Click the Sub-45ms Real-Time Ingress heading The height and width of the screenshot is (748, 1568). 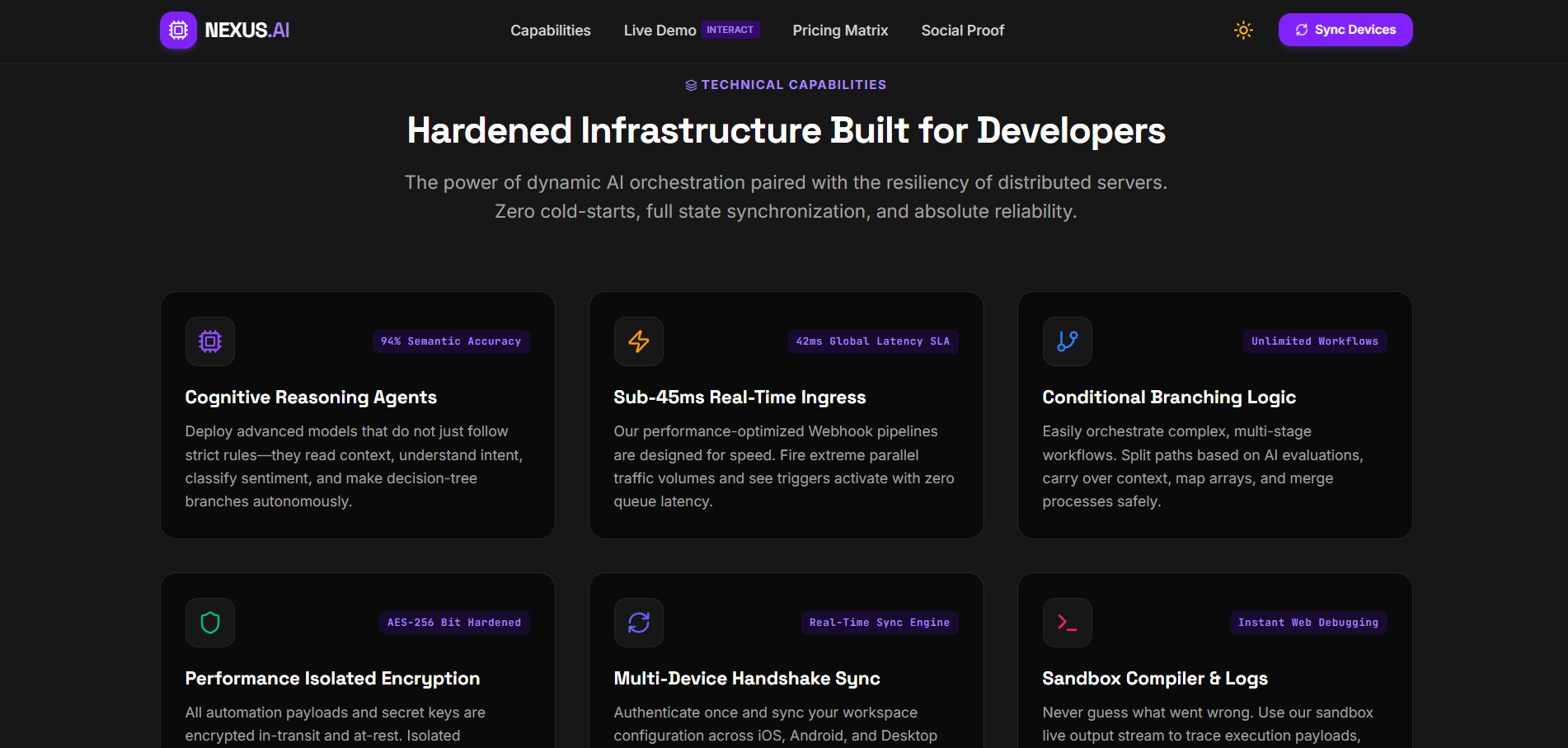[x=739, y=398]
